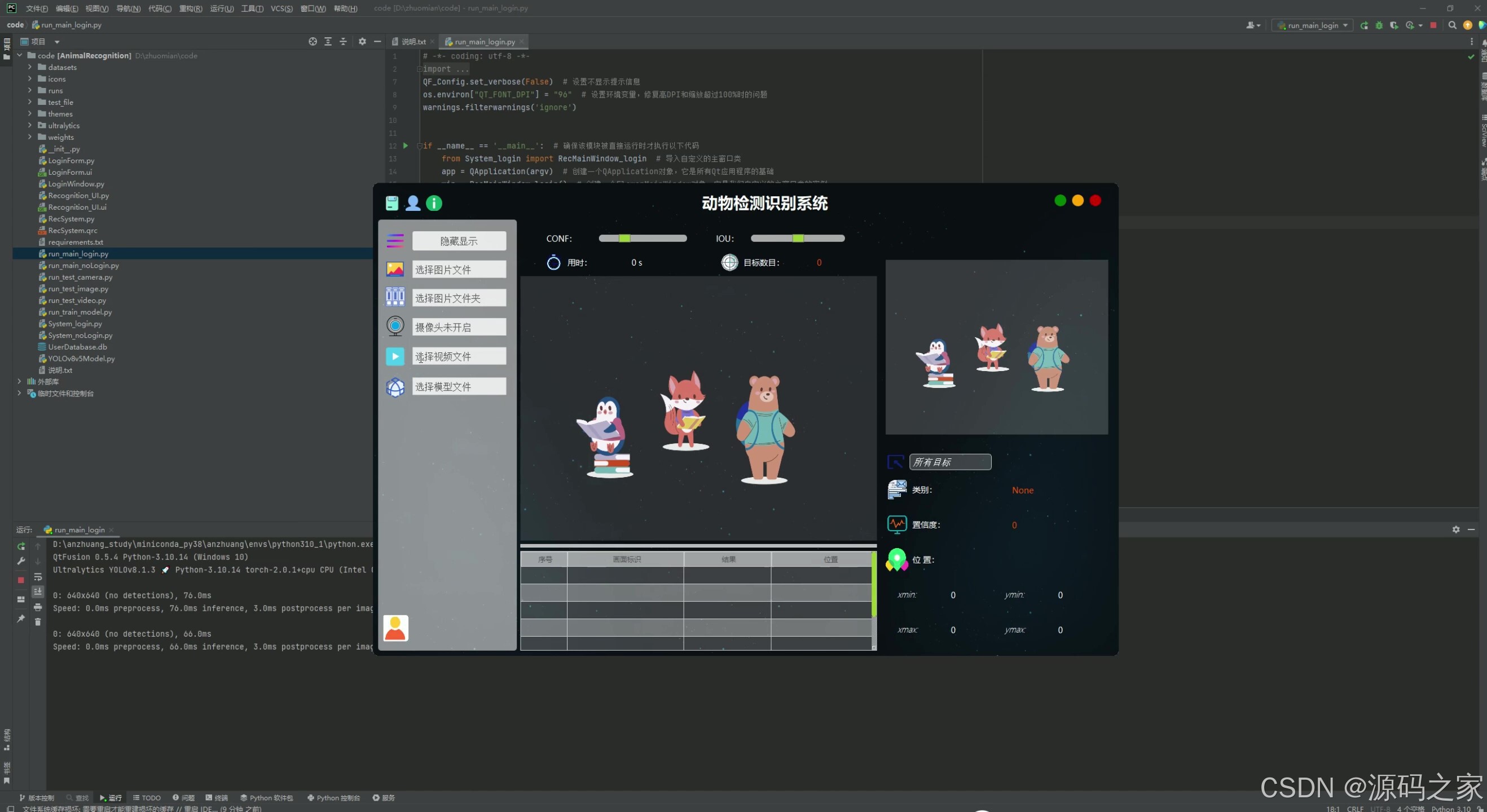This screenshot has width=1487, height=812.
Task: Open the 终端 tool window tab
Action: click(217, 797)
